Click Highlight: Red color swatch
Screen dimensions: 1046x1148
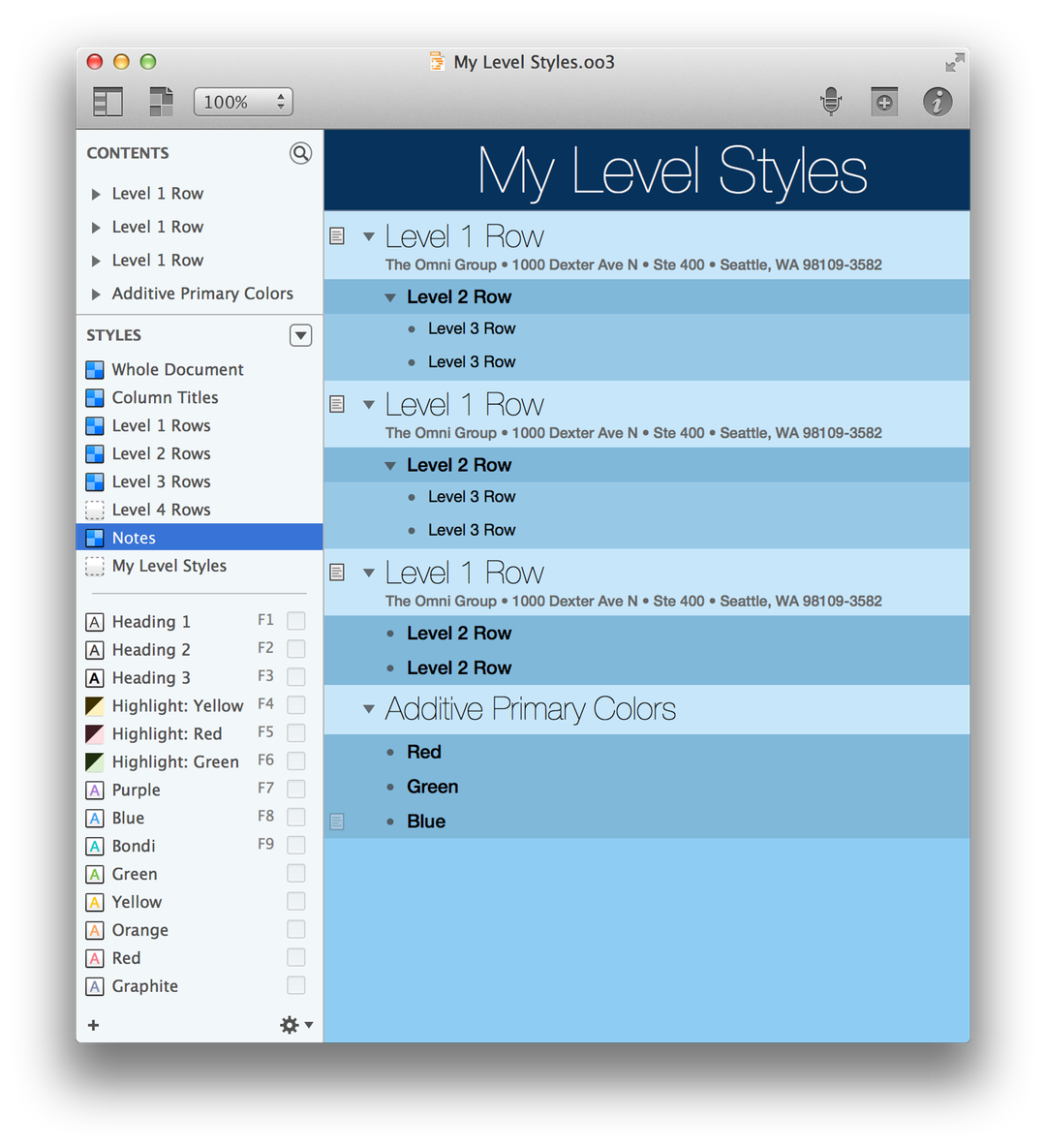coord(94,733)
